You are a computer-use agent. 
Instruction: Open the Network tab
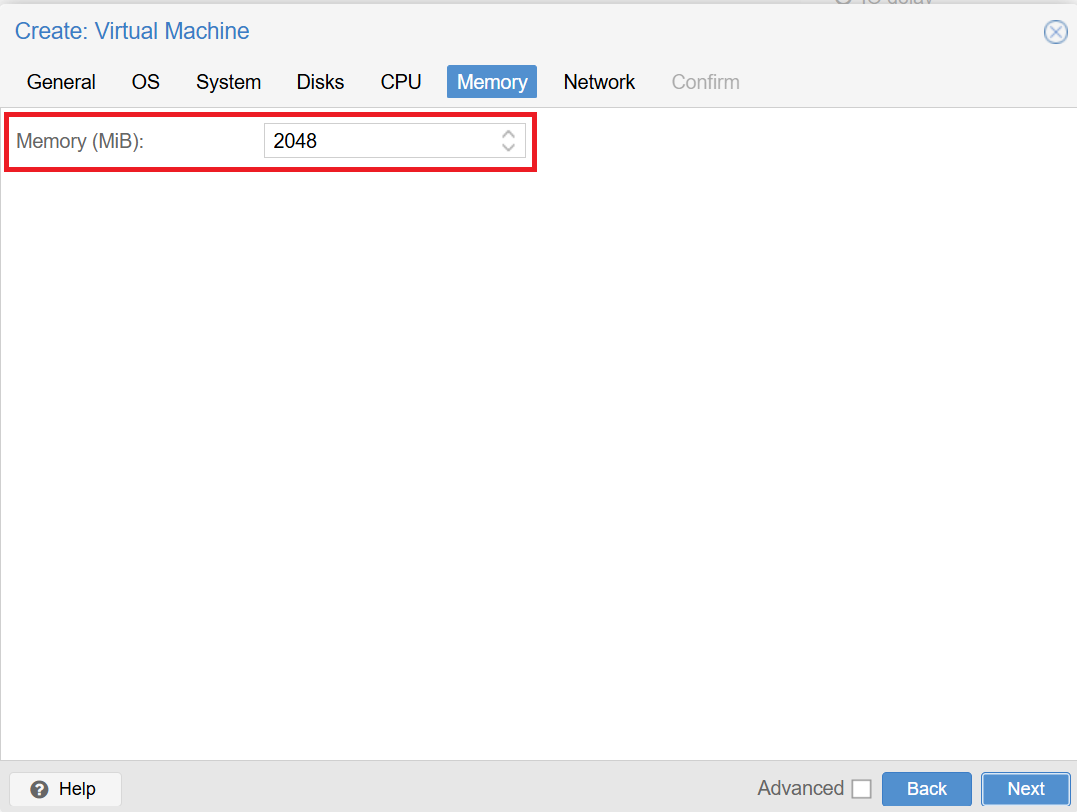coord(599,82)
